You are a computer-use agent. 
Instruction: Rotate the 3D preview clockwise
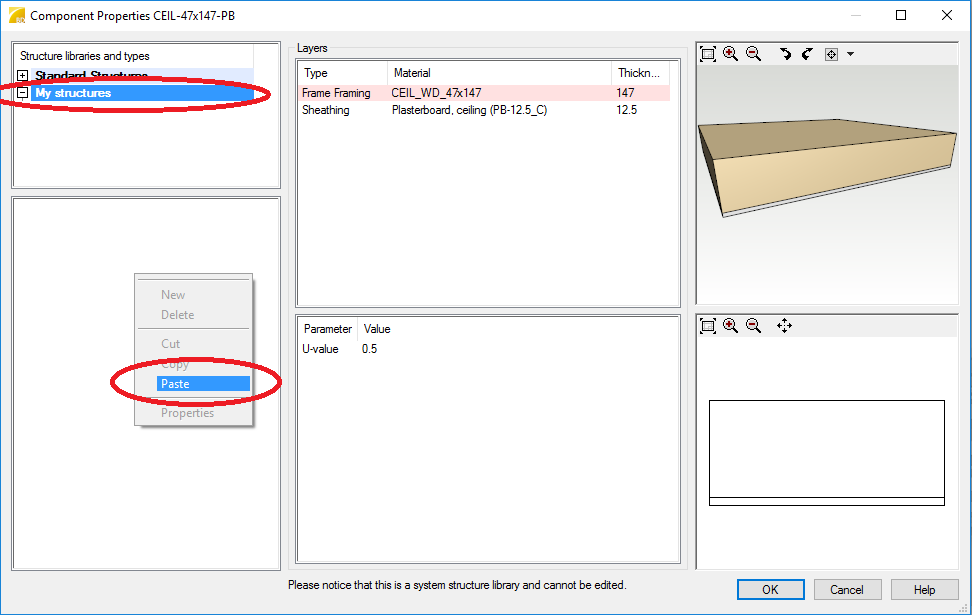click(x=807, y=54)
